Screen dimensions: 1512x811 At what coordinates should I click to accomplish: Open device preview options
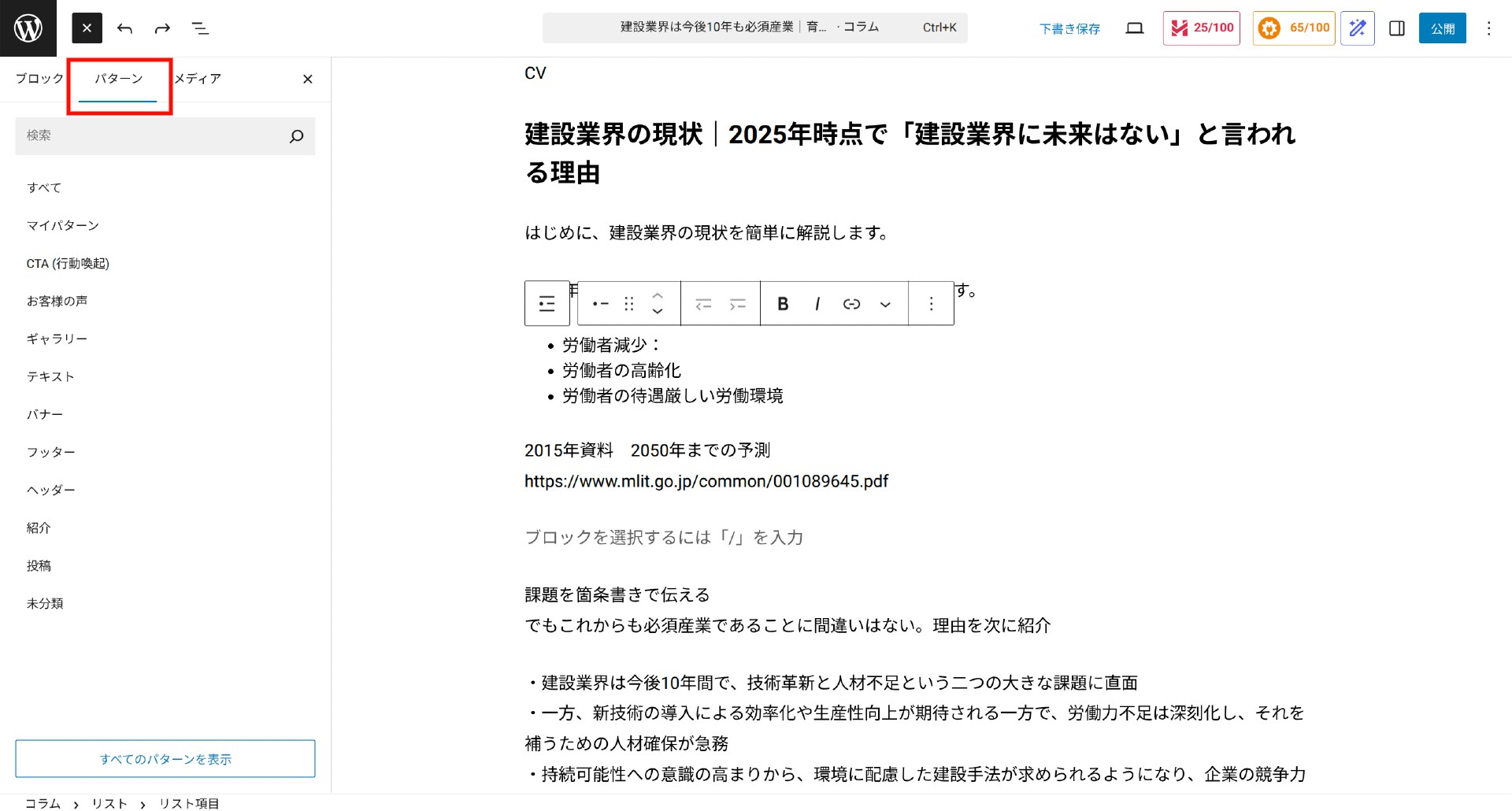(1134, 28)
